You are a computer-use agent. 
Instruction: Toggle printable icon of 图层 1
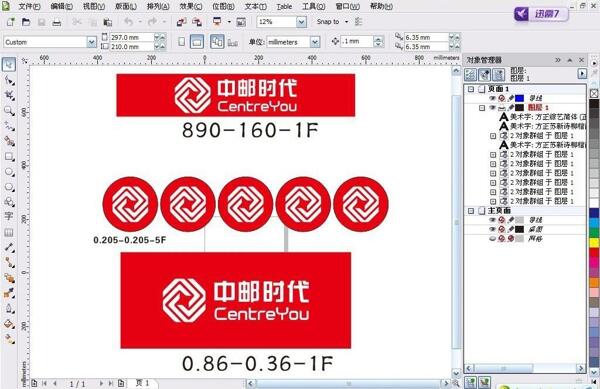pos(502,107)
